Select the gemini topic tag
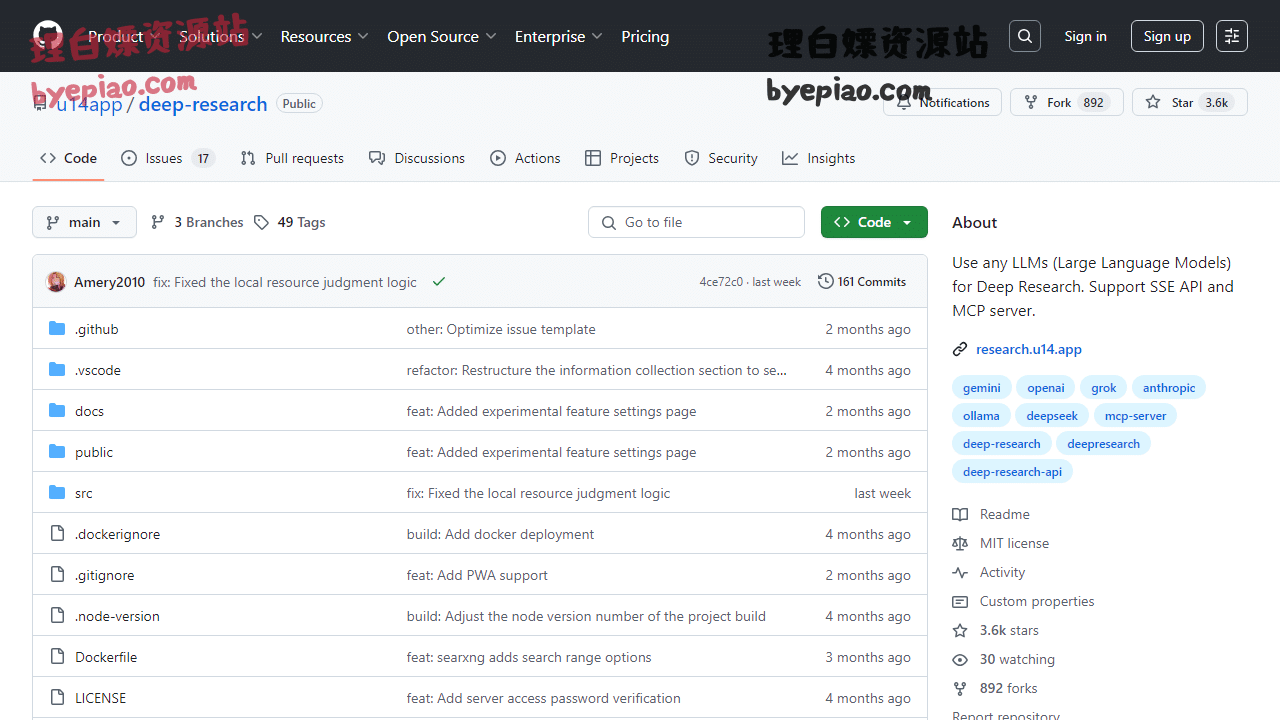 (x=982, y=388)
